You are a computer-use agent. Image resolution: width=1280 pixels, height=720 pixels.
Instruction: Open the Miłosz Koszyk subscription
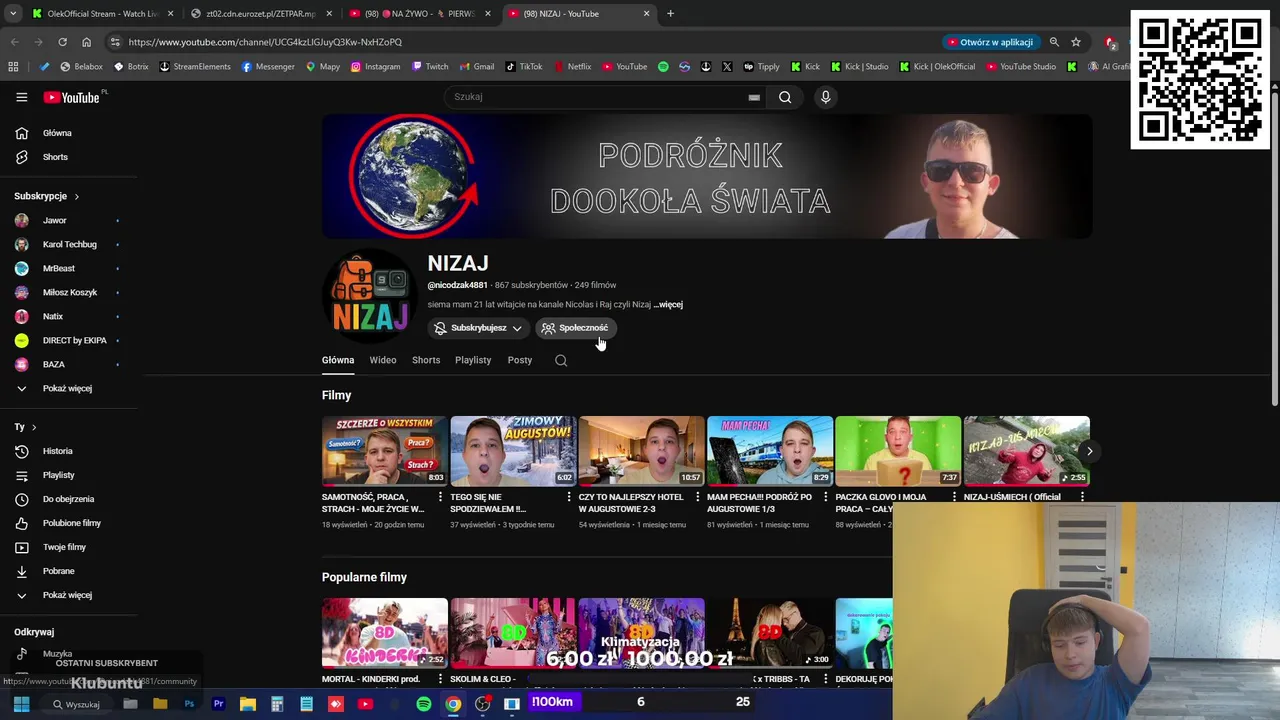point(68,292)
